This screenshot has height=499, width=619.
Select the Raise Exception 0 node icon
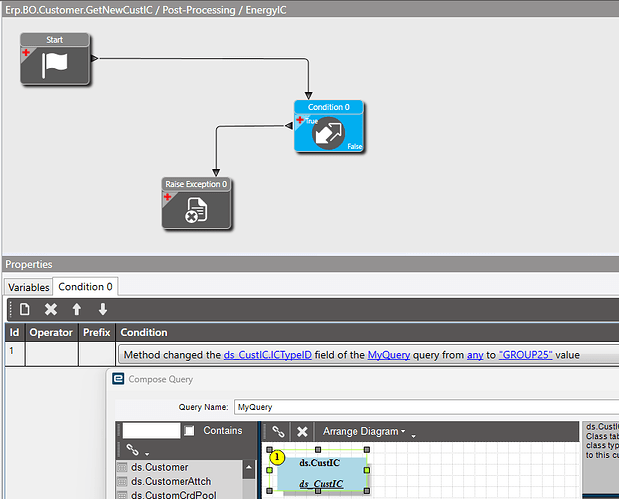click(x=196, y=210)
